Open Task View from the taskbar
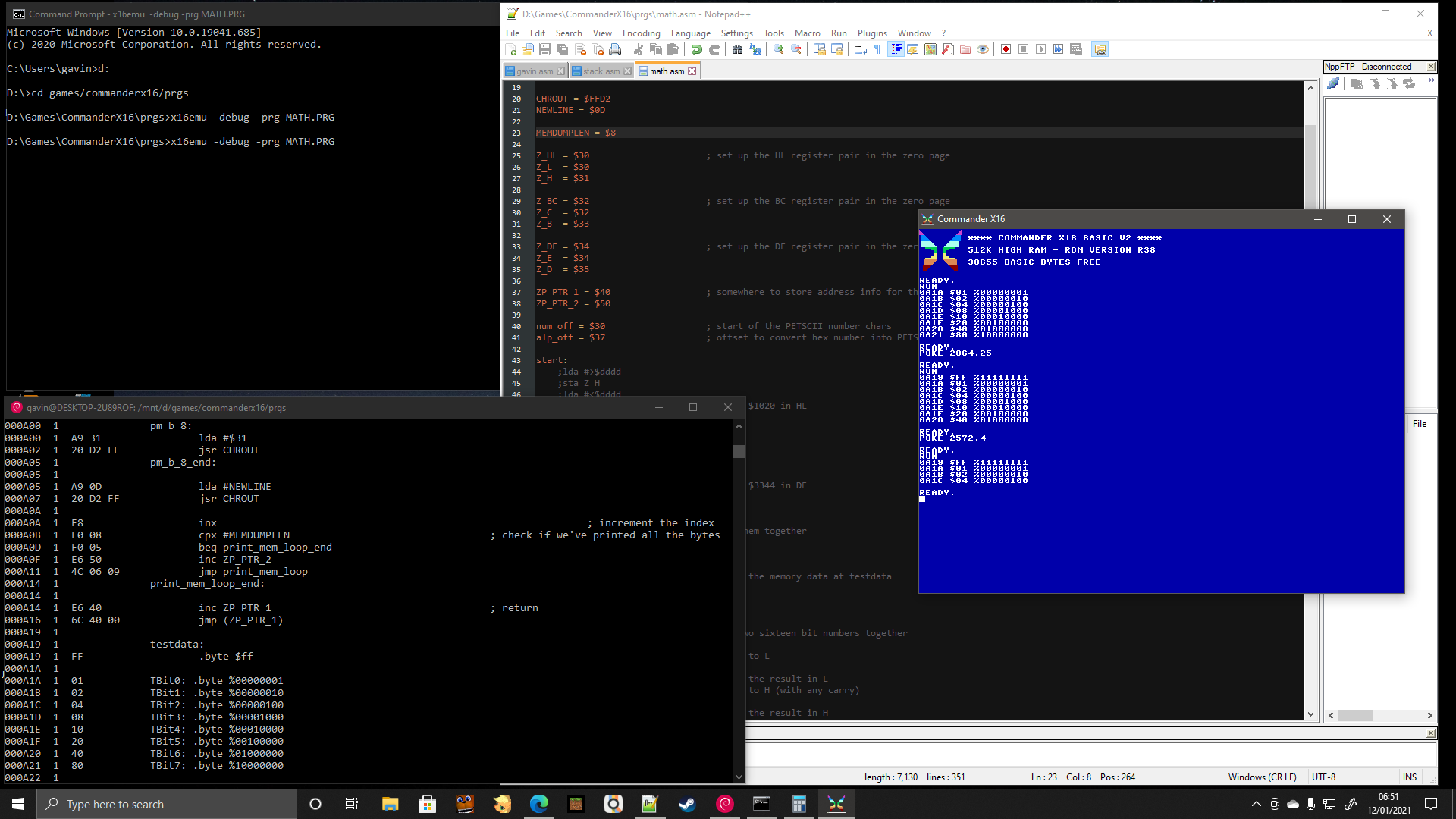This screenshot has width=1456, height=819. (x=351, y=804)
